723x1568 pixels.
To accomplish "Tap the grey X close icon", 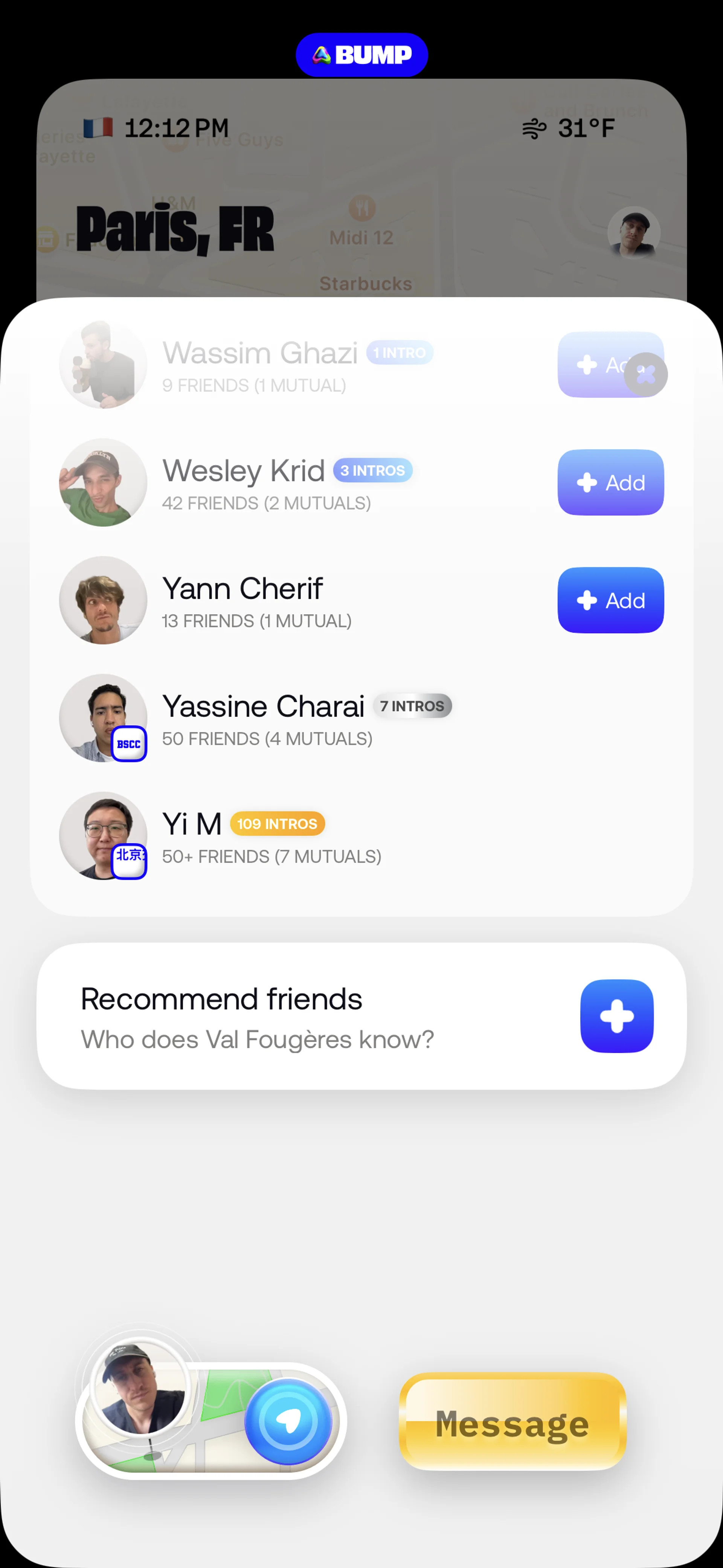I will click(x=645, y=374).
